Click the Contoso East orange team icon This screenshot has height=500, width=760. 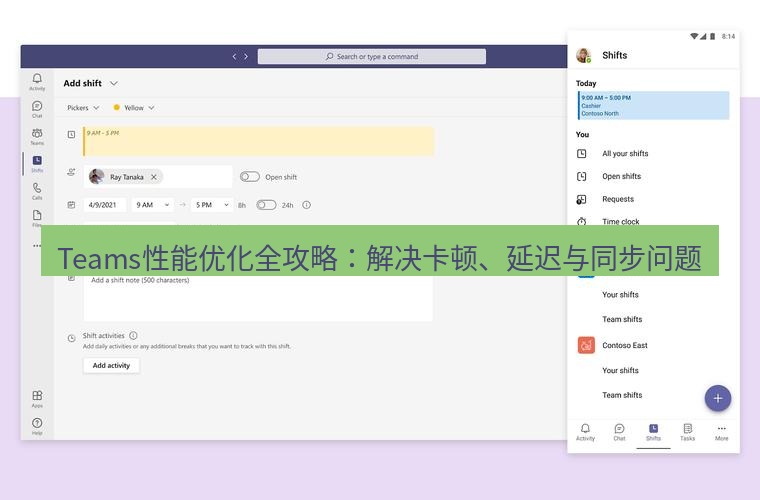click(x=586, y=345)
